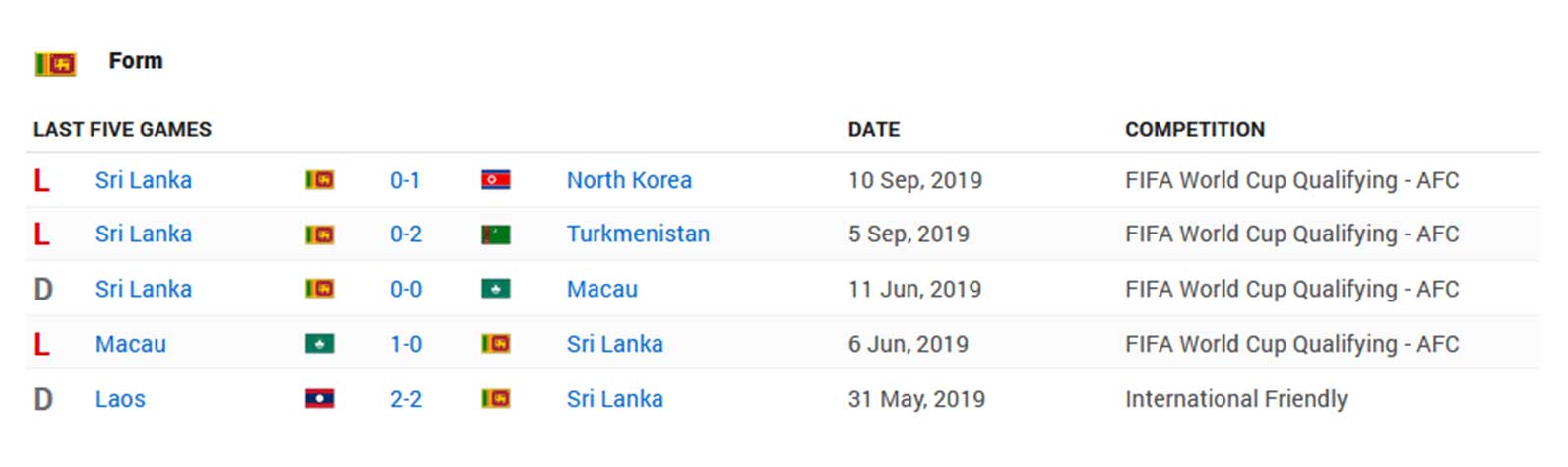Open the 0-0 match score link
The image size is (1568, 467).
point(406,289)
